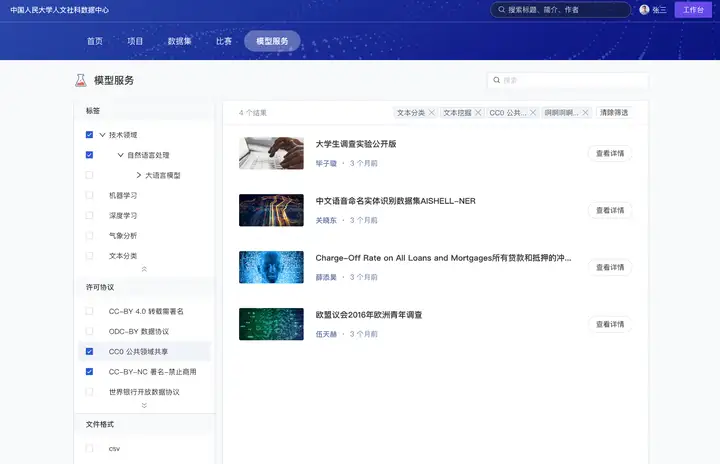Click the green data matrix thumbnail
This screenshot has width=720, height=464.
click(271, 324)
